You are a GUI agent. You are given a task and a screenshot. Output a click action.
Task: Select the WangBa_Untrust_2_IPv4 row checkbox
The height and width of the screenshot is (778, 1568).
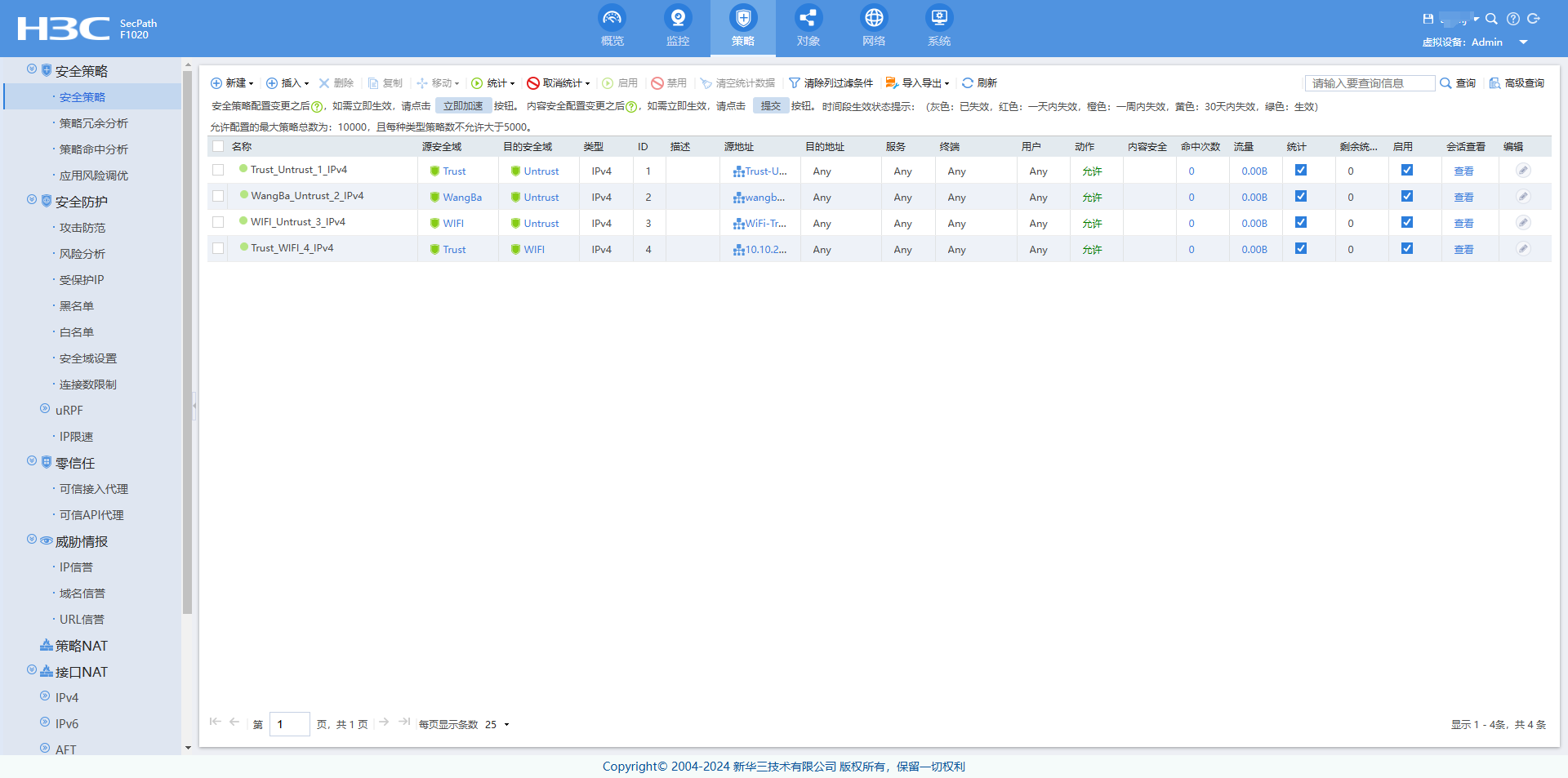point(218,196)
